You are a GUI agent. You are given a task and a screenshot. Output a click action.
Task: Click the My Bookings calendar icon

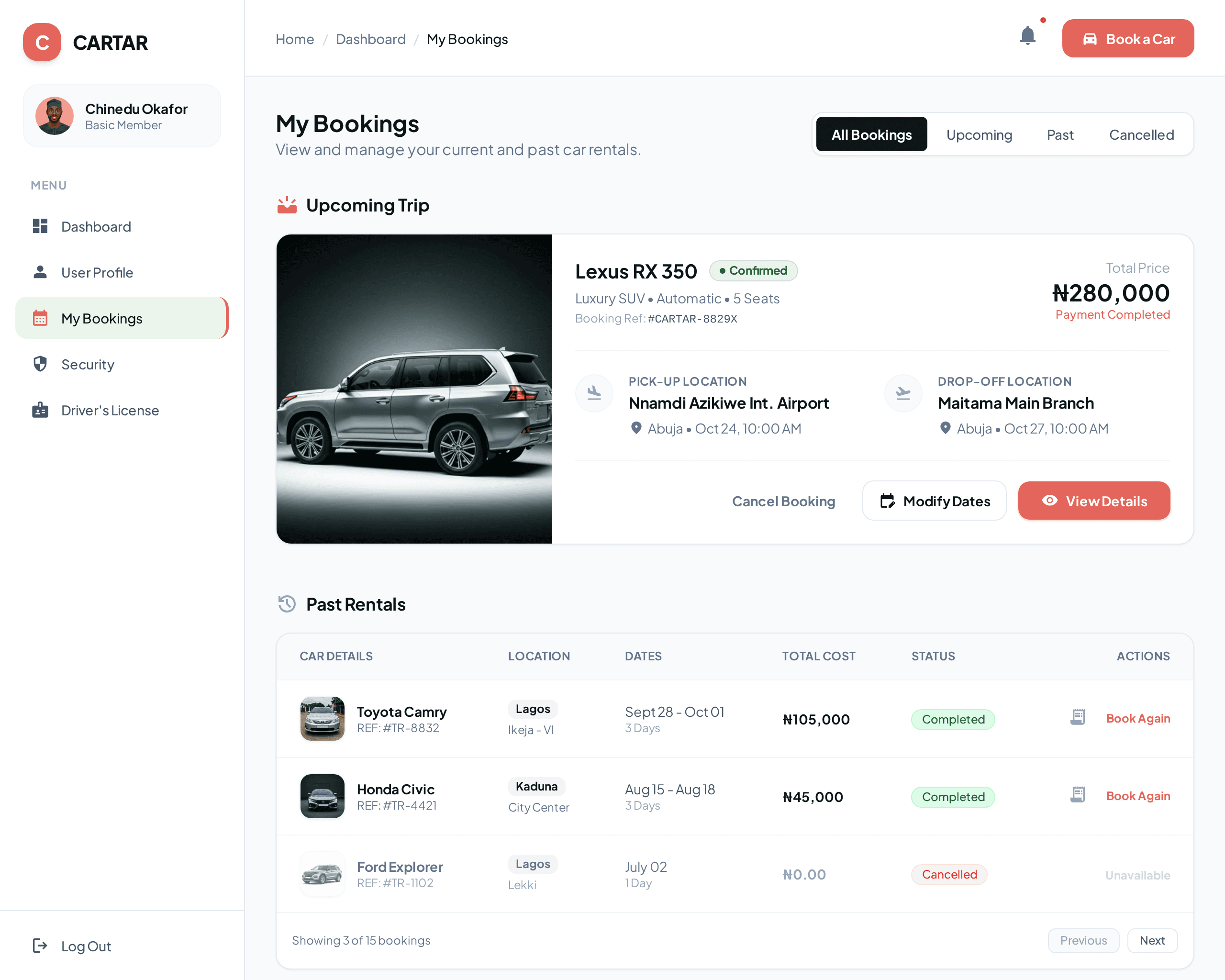[x=40, y=318]
